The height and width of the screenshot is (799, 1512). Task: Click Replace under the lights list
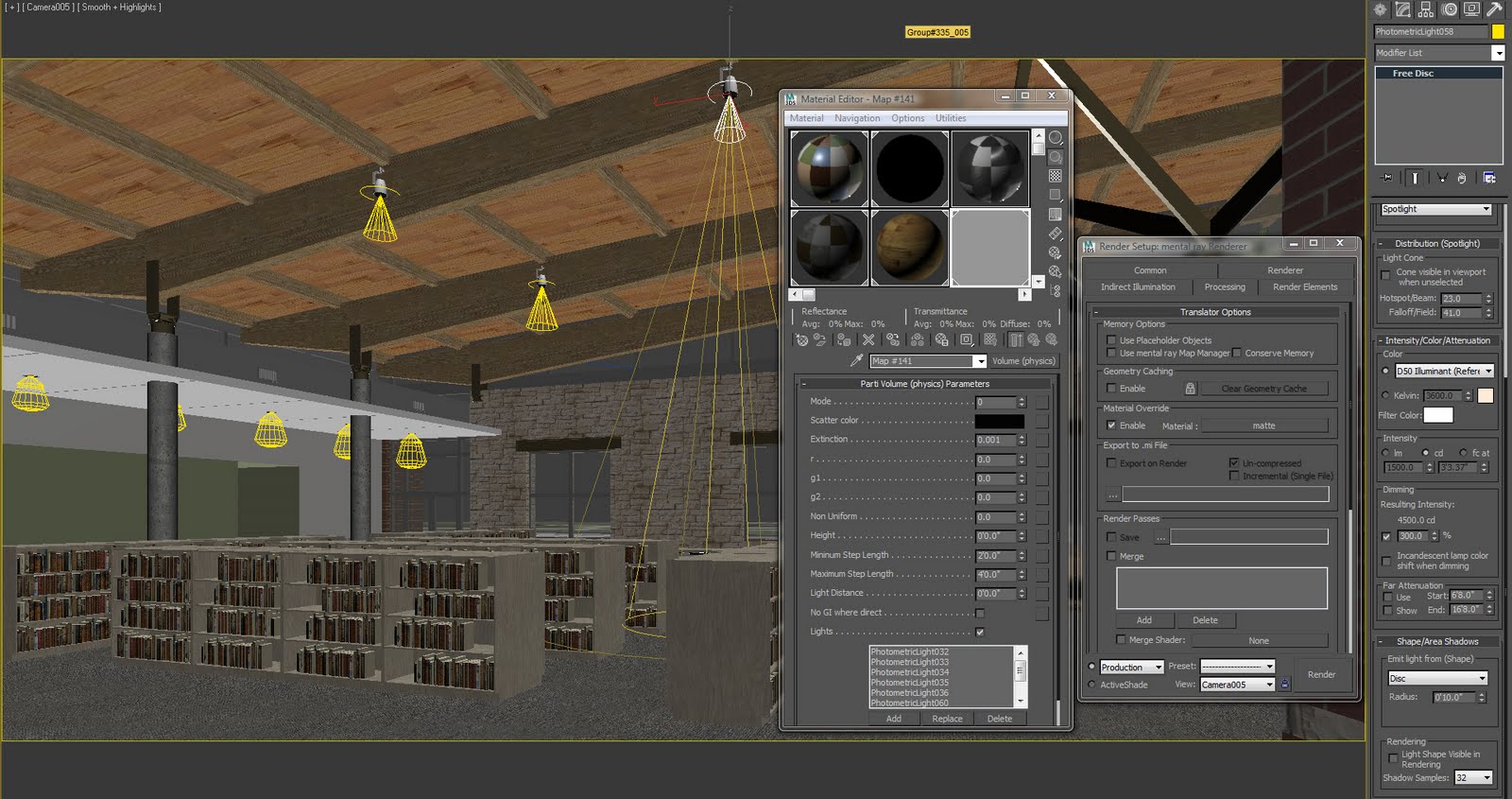[x=947, y=719]
